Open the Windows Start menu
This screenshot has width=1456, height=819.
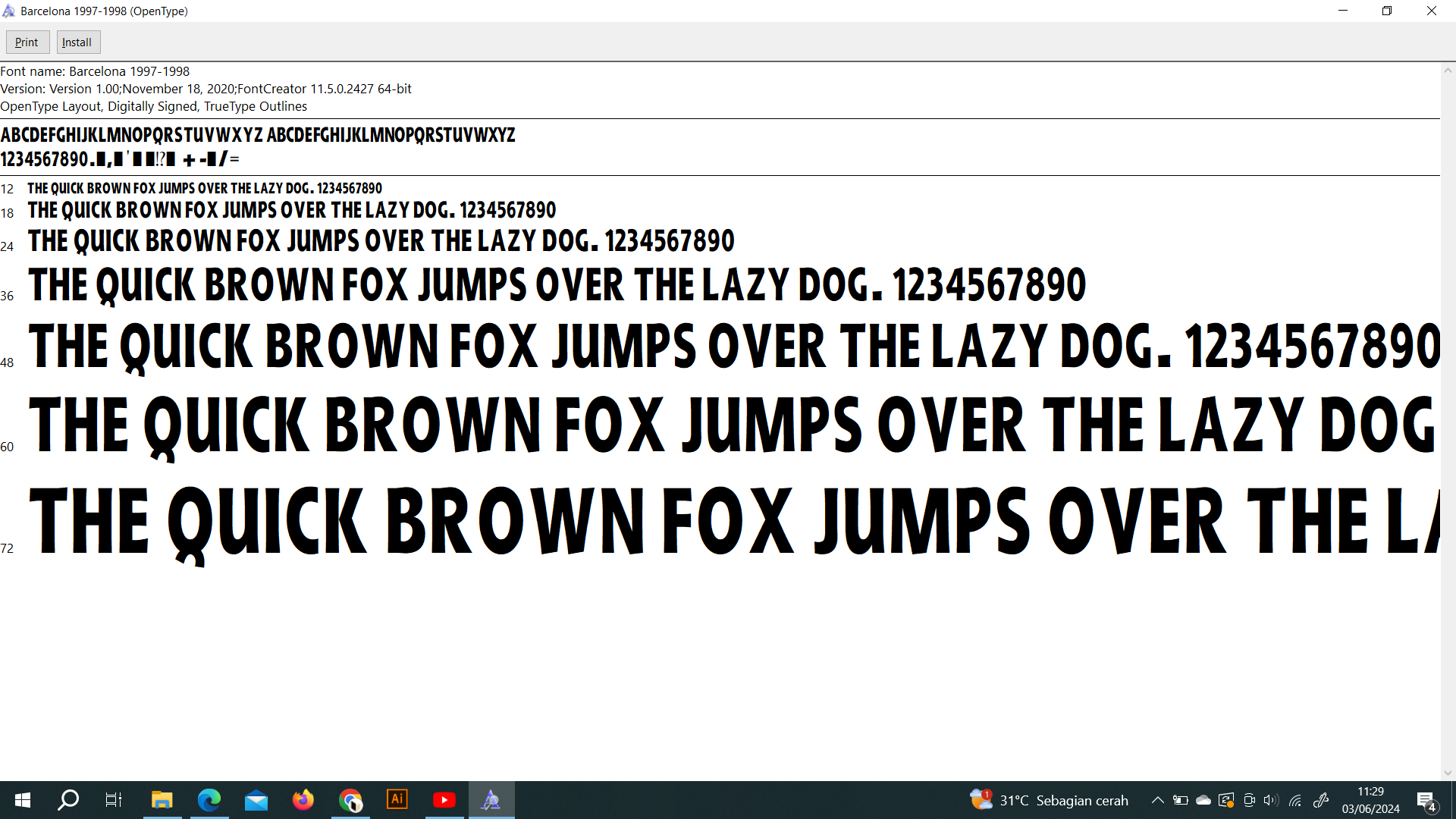23,800
